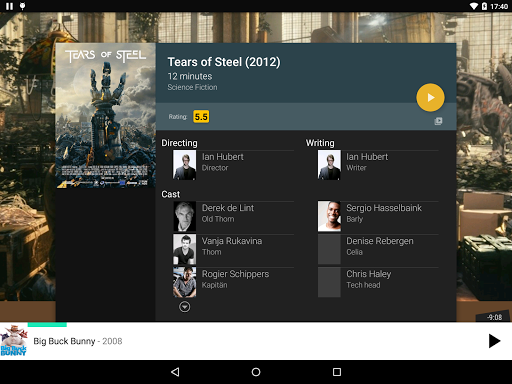
Task: Open Vanja Rukavina cast entry
Action: 233,249
